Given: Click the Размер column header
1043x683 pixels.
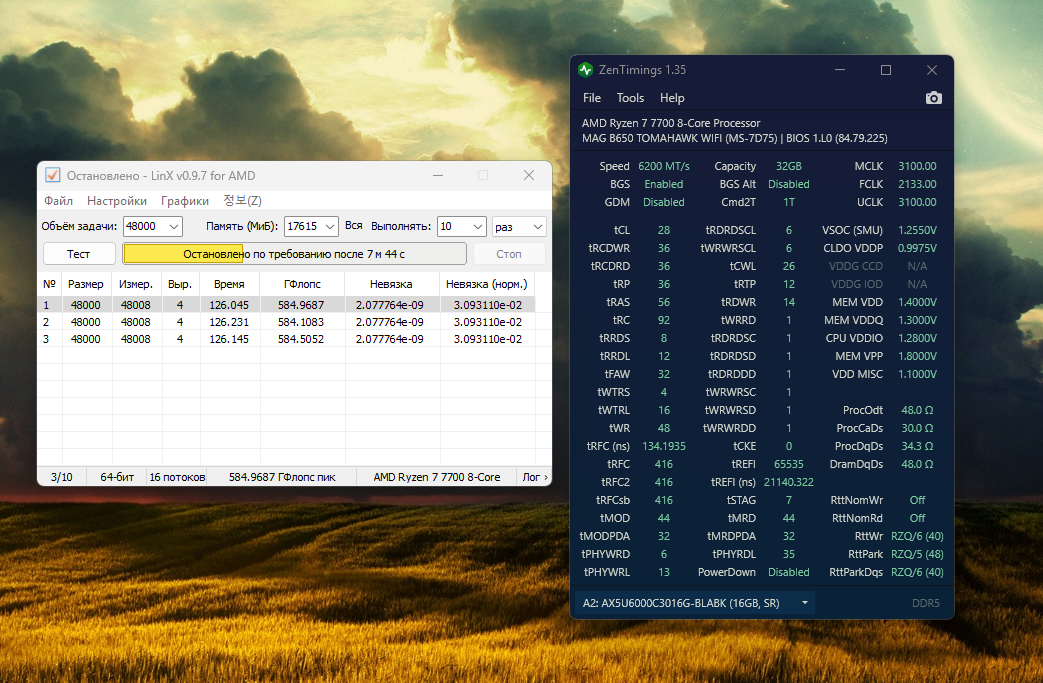Looking at the screenshot, I should [86, 284].
